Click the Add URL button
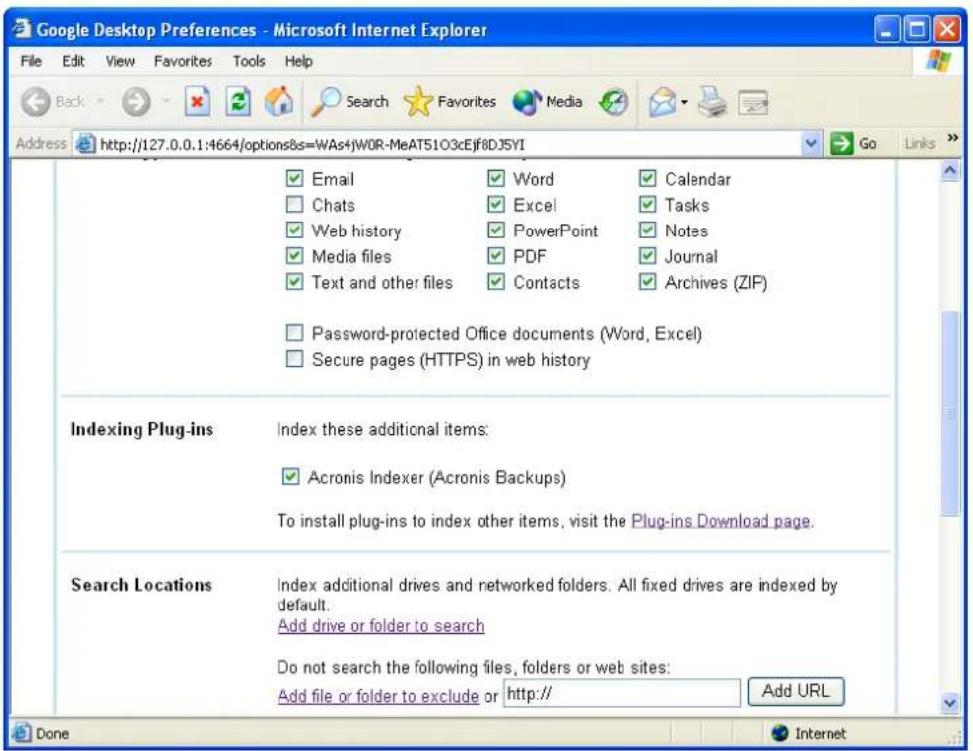Viewport: 973px width, 751px height. pyautogui.click(x=796, y=691)
